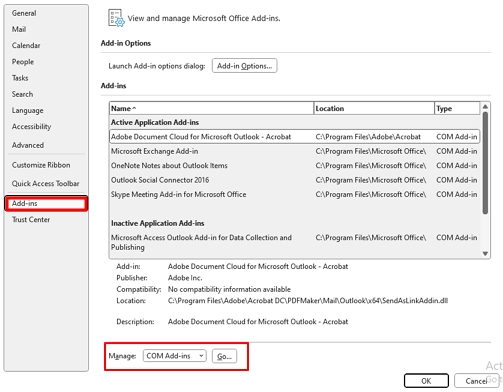Sort add-ins by Name column
The image size is (503, 392).
[x=211, y=108]
